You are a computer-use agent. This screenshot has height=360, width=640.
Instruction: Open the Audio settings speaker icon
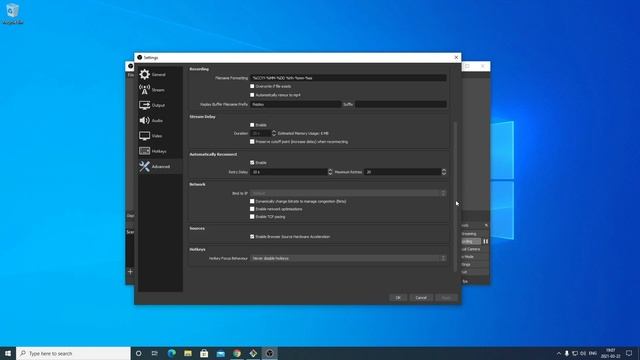[x=144, y=120]
